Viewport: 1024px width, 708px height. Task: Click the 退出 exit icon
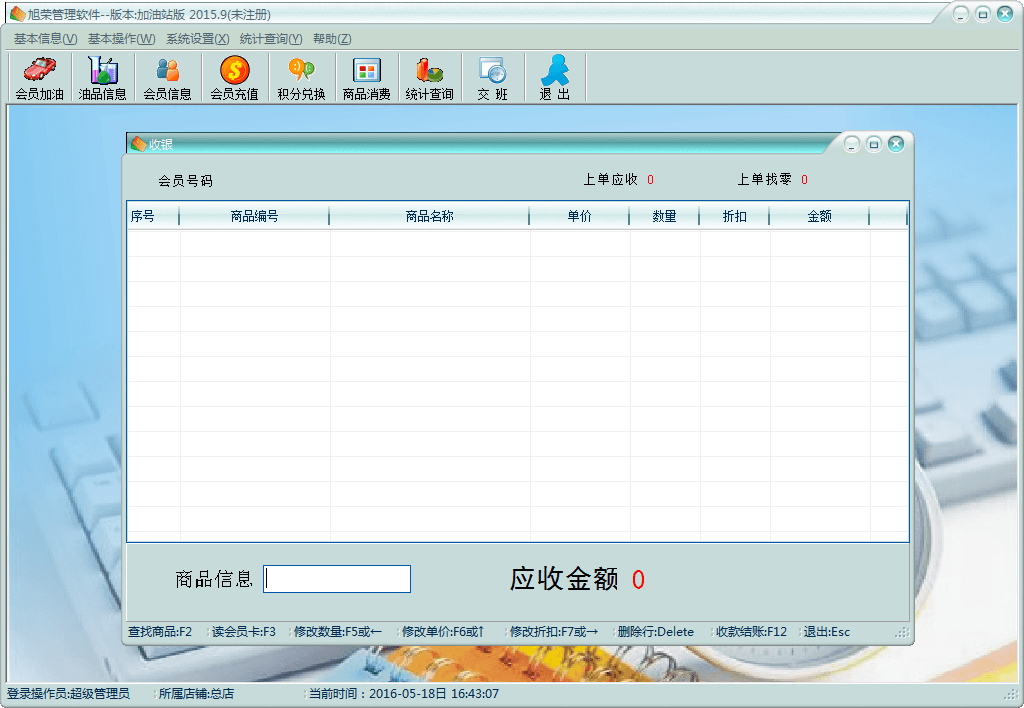[553, 77]
